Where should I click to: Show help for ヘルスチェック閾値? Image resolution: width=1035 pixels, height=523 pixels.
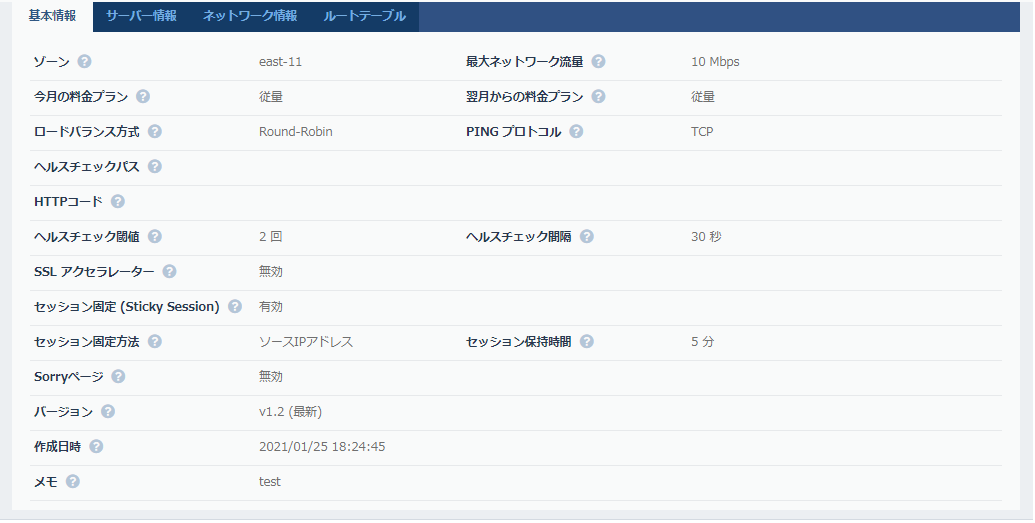[x=155, y=237]
